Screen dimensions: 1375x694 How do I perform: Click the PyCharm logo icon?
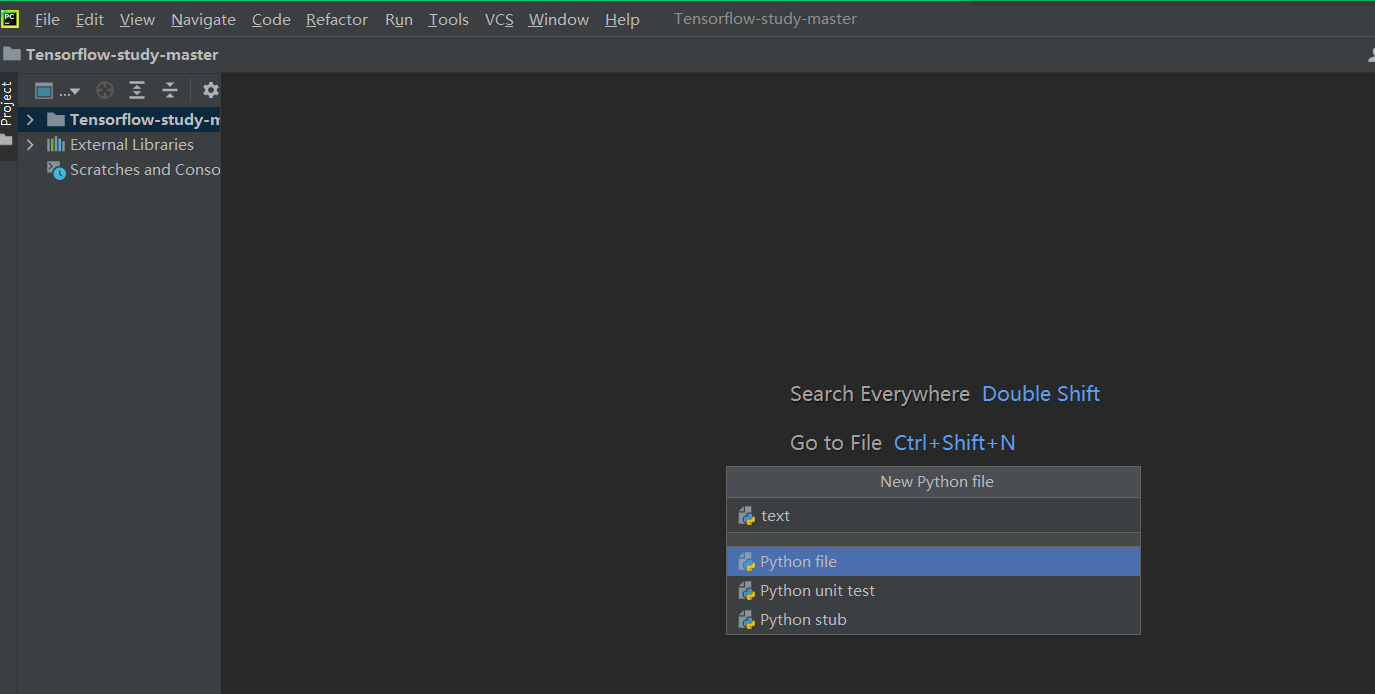click(10, 19)
